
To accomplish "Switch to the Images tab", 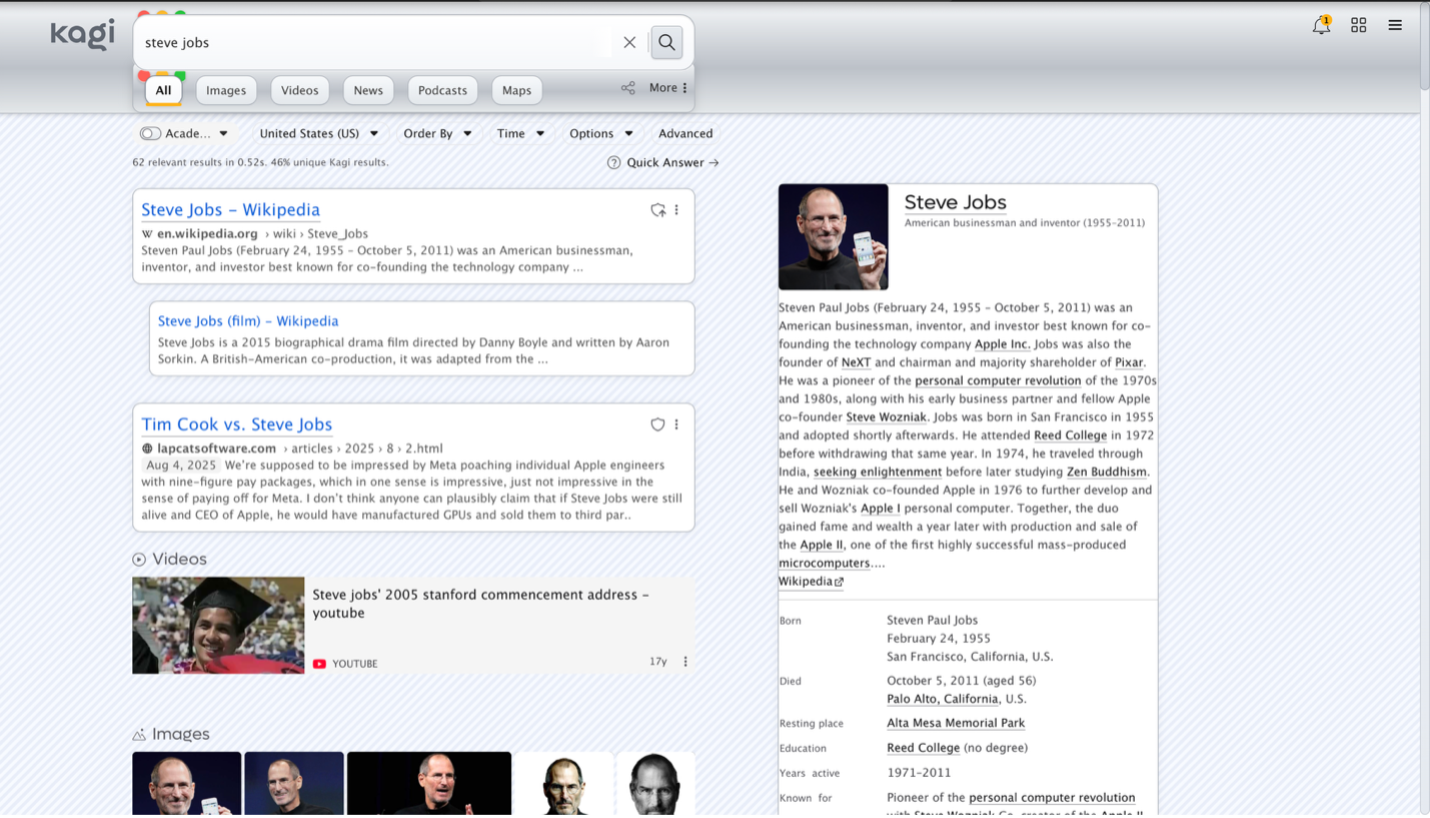I will click(x=226, y=90).
